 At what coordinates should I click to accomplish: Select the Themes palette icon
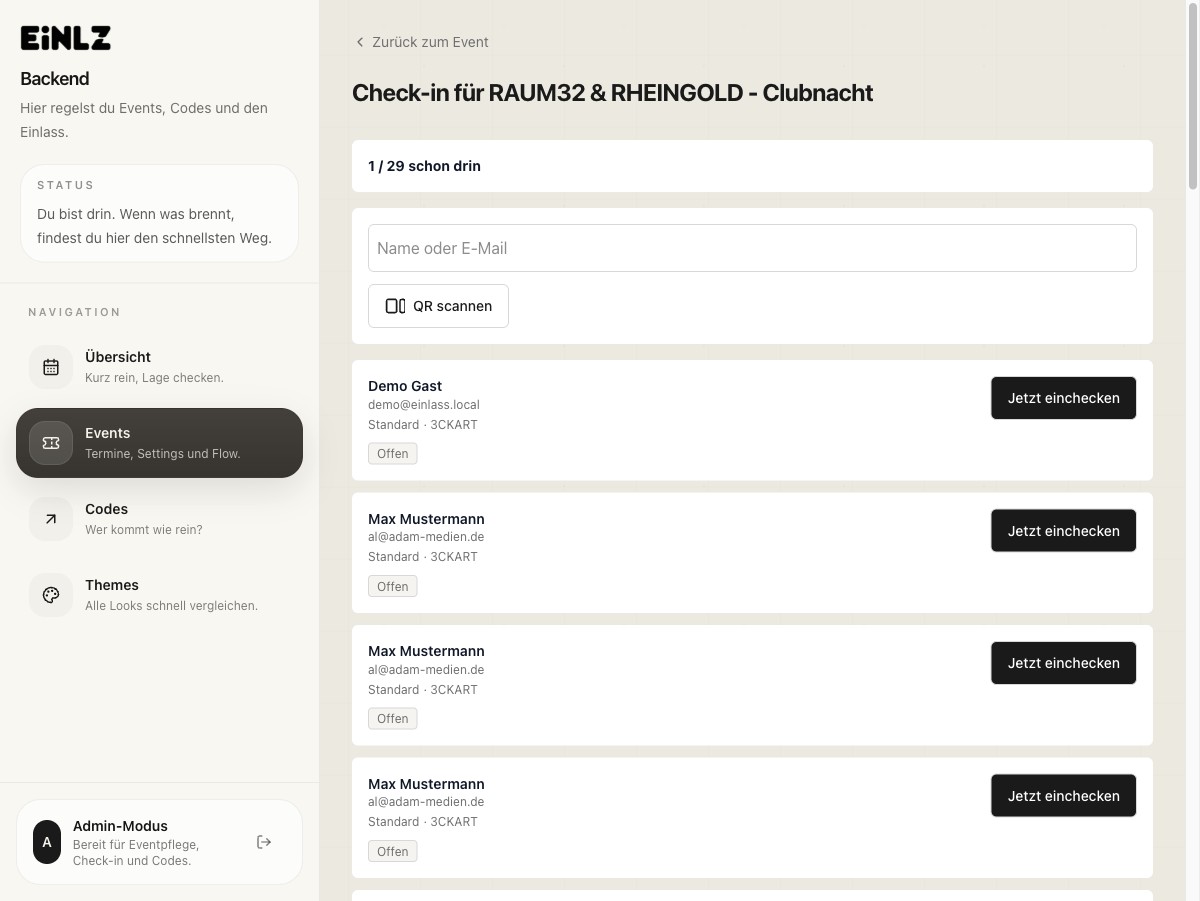pos(51,595)
